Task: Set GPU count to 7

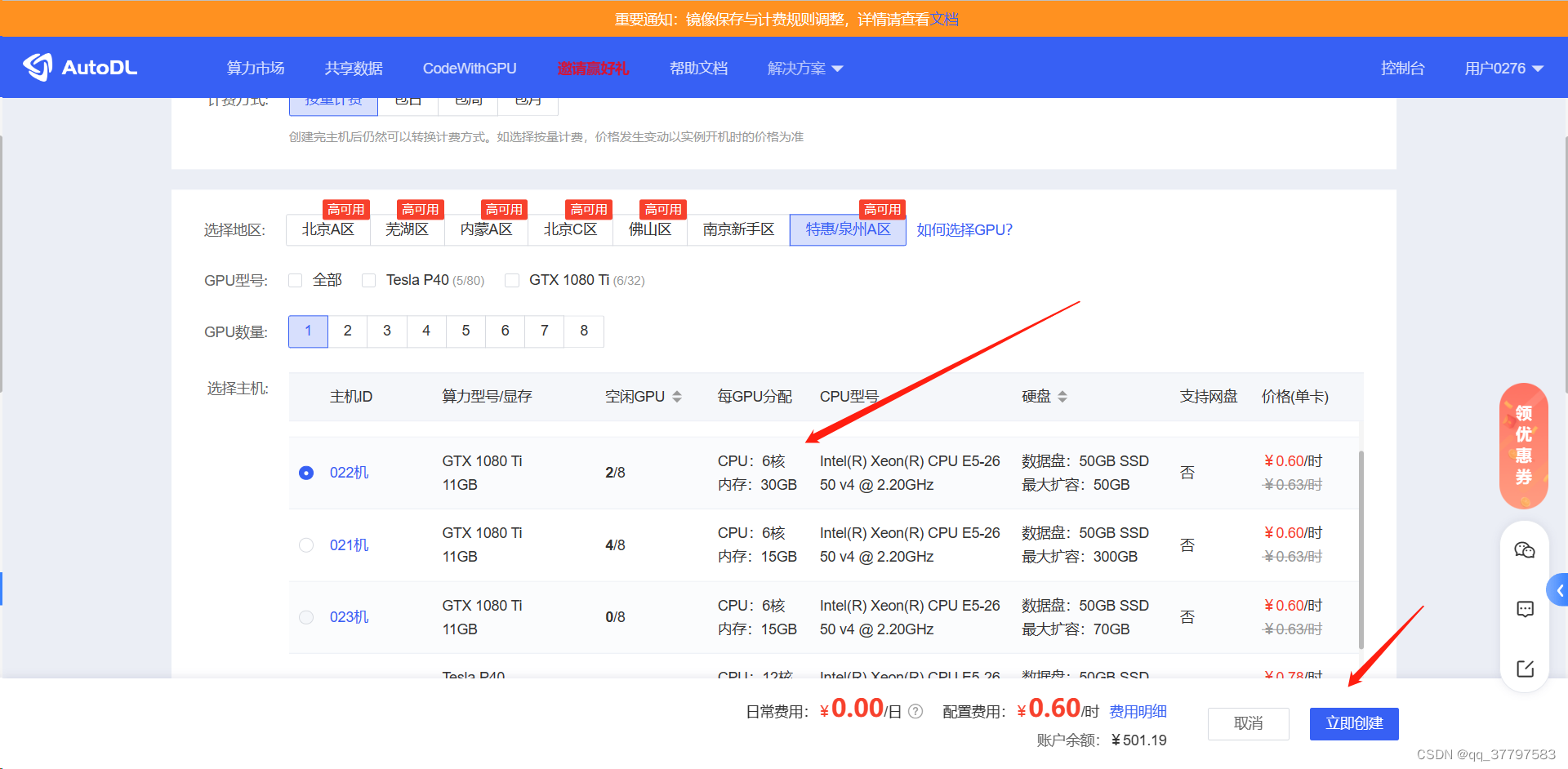Action: [545, 331]
